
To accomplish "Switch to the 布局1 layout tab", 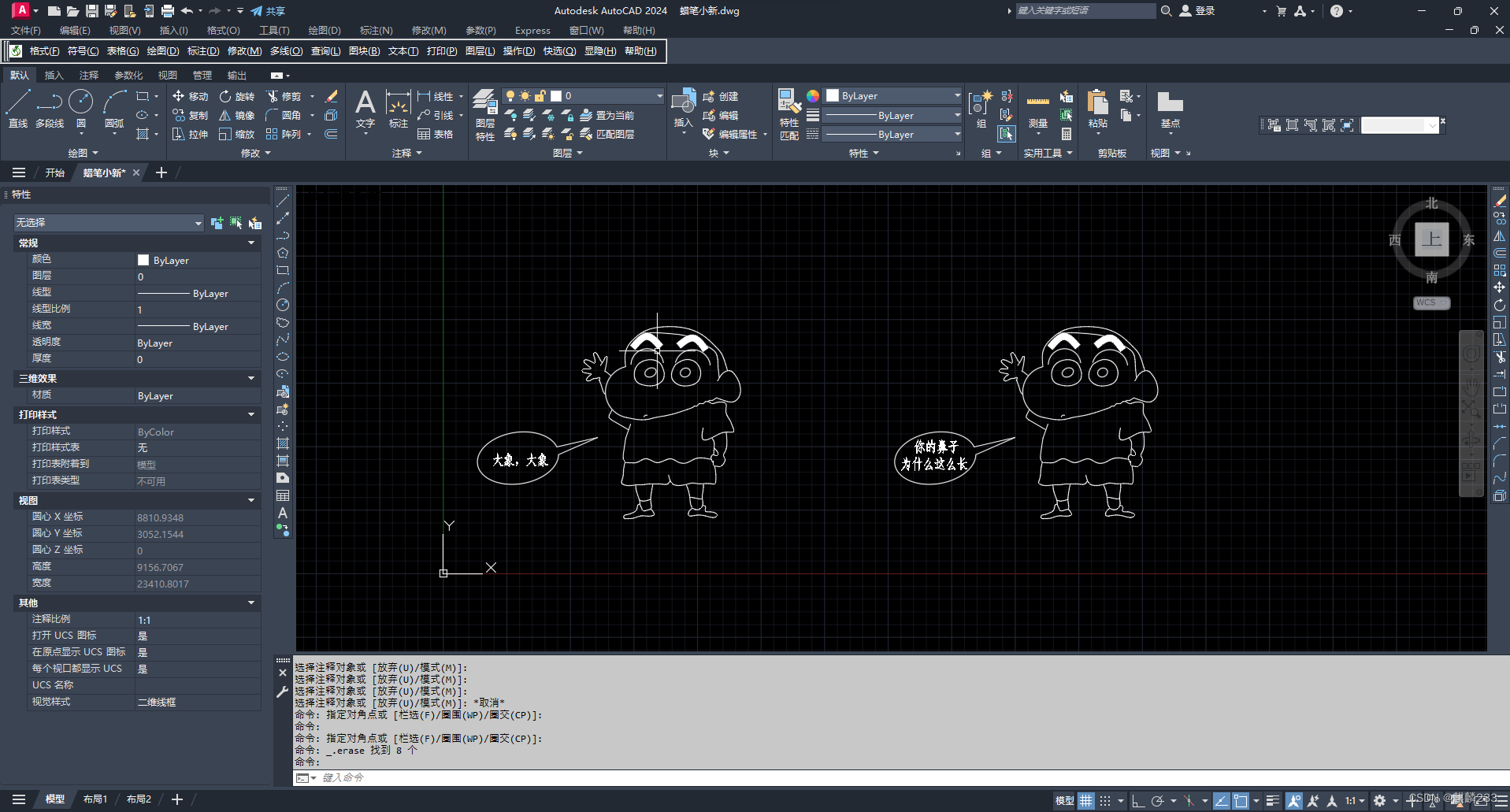I will (95, 799).
